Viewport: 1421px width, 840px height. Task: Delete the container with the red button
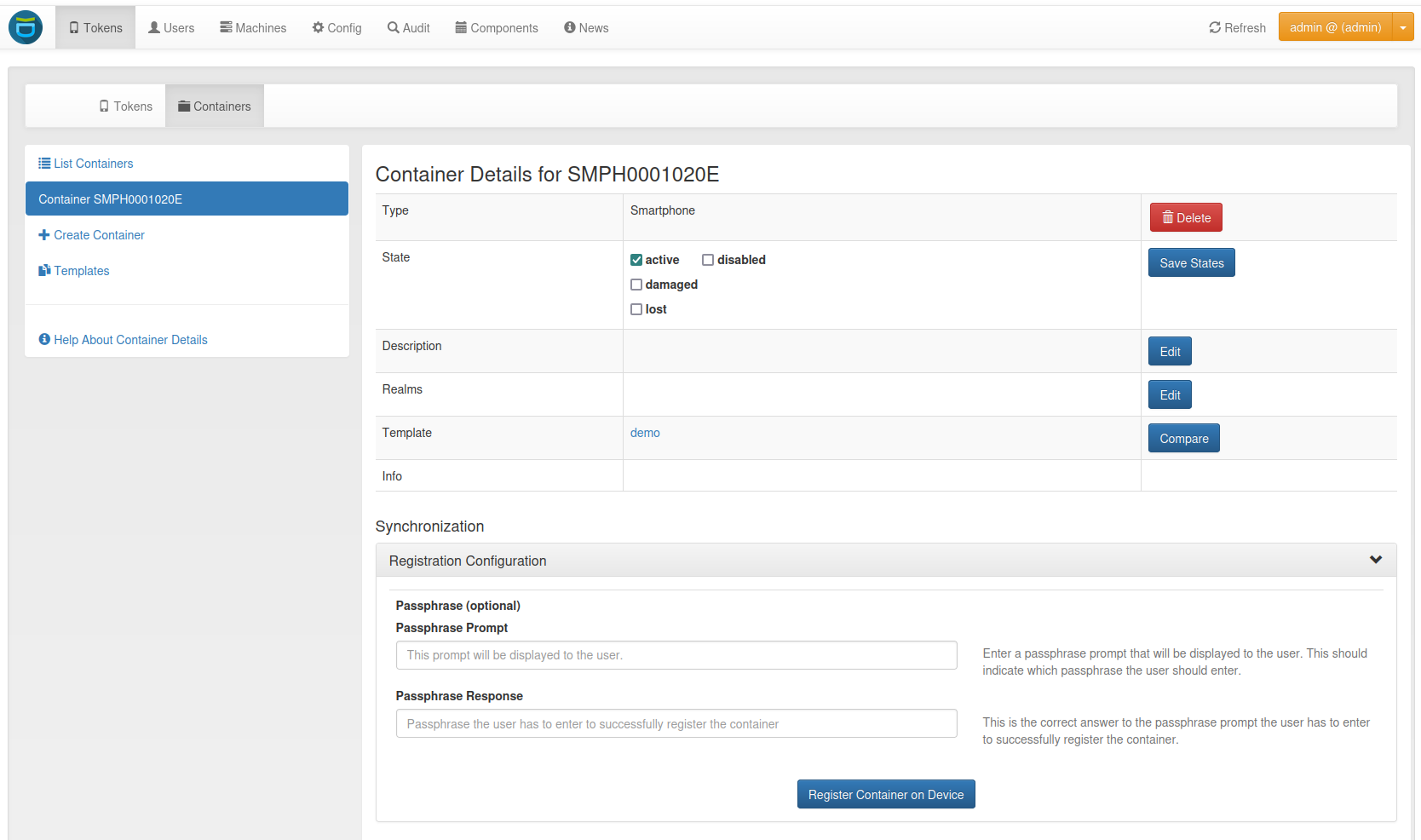1186,217
